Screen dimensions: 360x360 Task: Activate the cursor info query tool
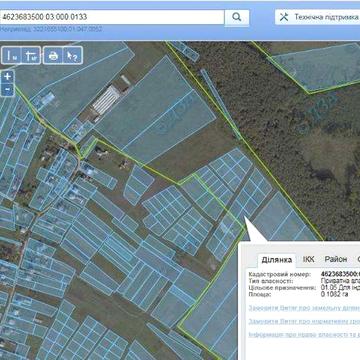click(x=72, y=55)
